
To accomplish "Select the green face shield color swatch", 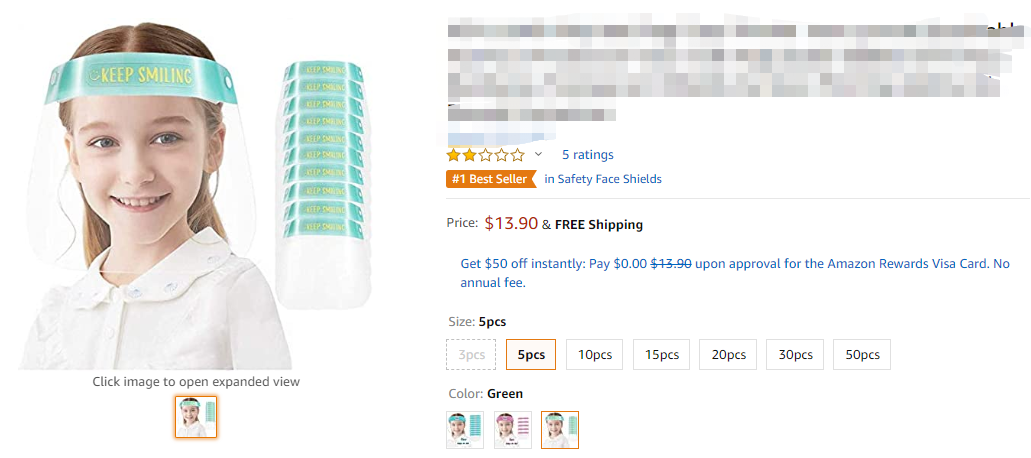I will [560, 430].
